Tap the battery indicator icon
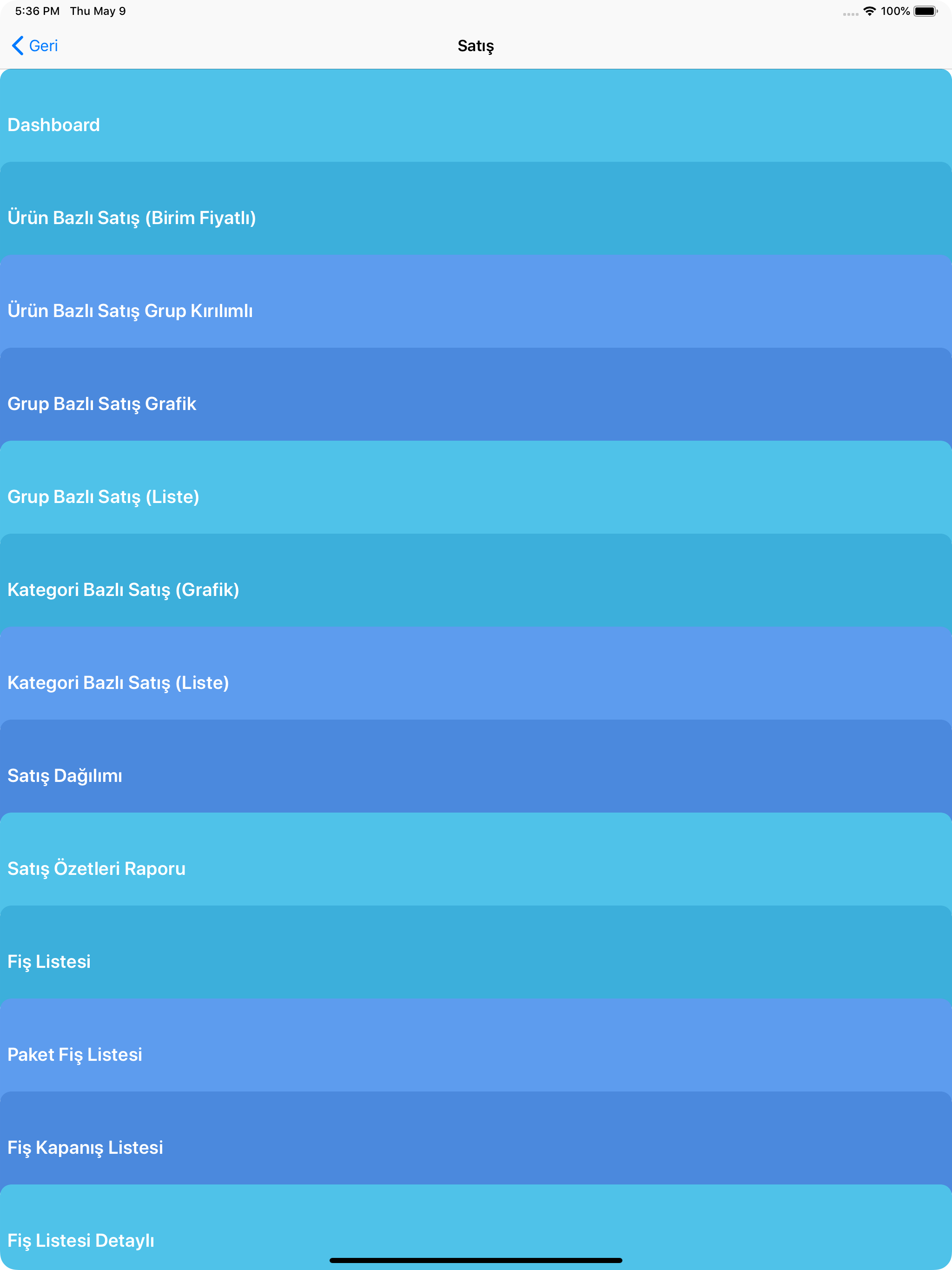 coord(926,11)
